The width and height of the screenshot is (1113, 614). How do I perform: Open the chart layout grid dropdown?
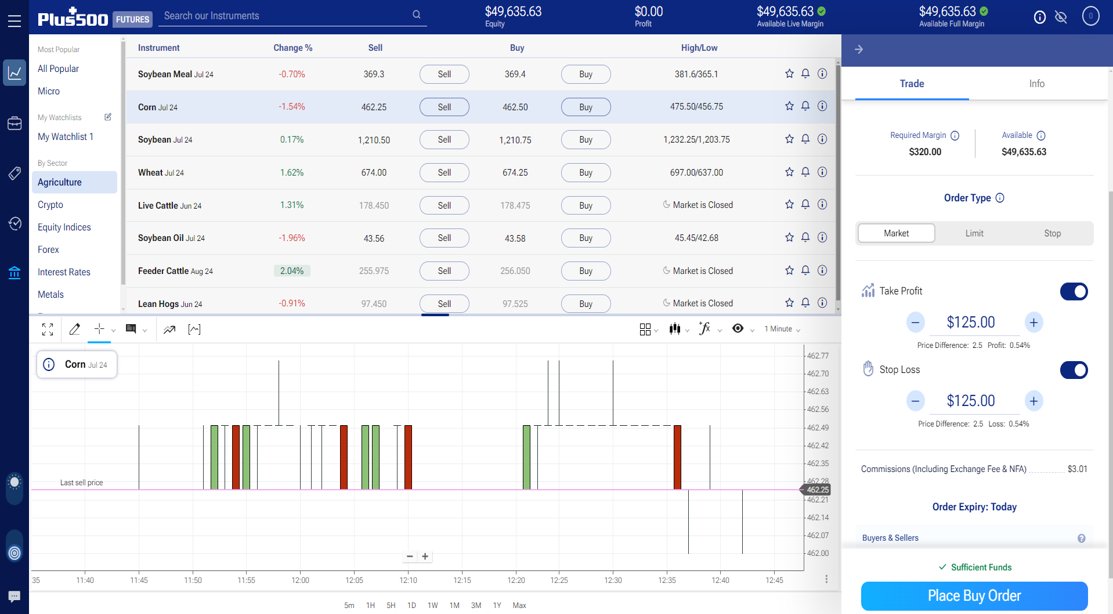pos(645,328)
